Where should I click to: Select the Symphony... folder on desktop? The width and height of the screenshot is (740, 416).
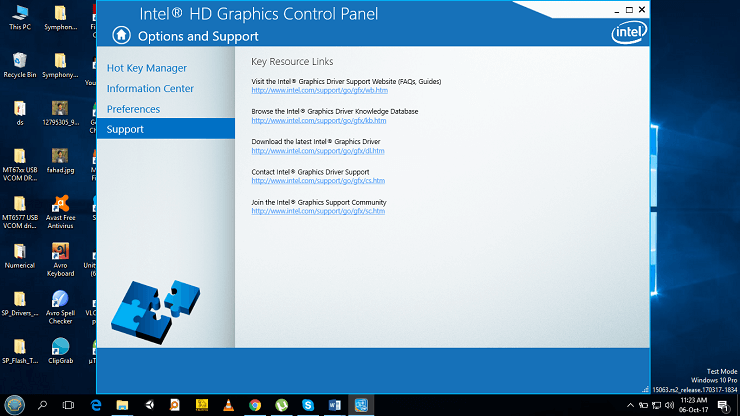click(60, 65)
